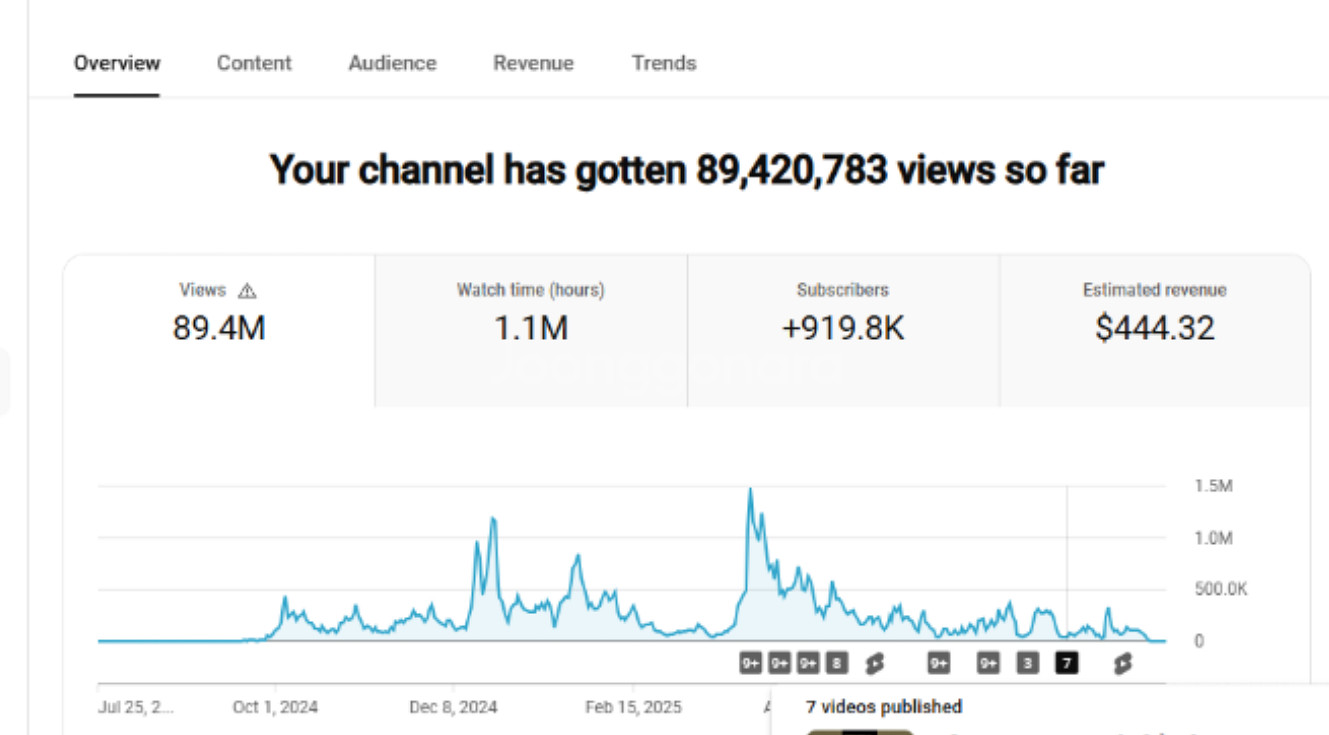Click the warning triangle icon beside Views

pos(248,291)
